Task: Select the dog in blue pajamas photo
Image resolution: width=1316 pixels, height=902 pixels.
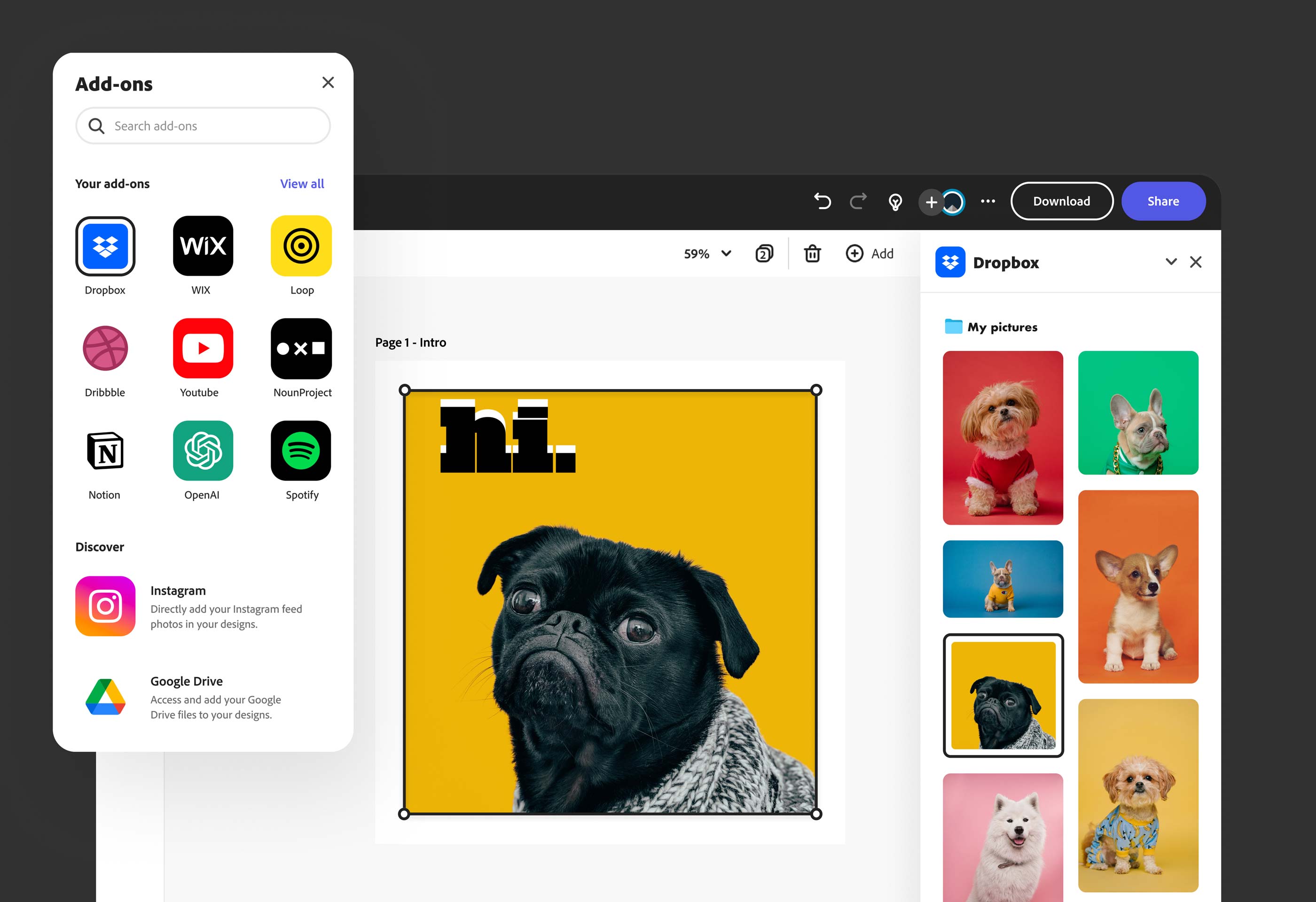Action: [1138, 796]
